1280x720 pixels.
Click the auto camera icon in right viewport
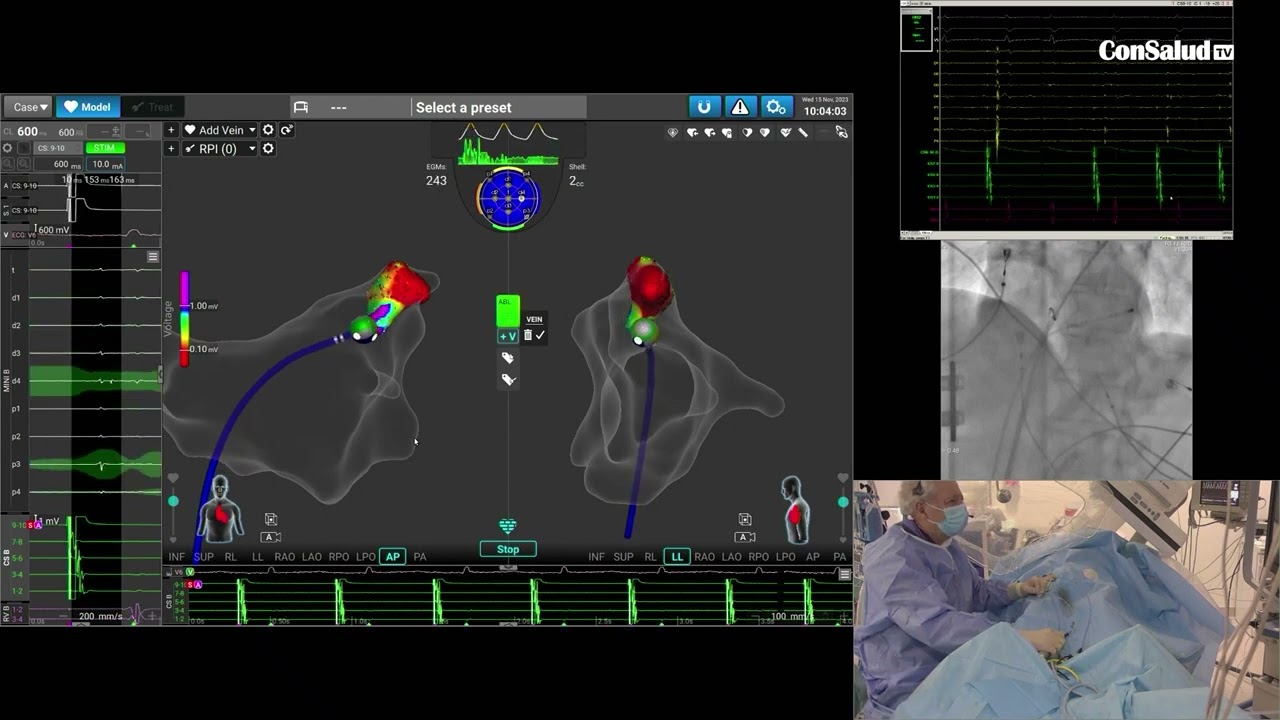746,537
